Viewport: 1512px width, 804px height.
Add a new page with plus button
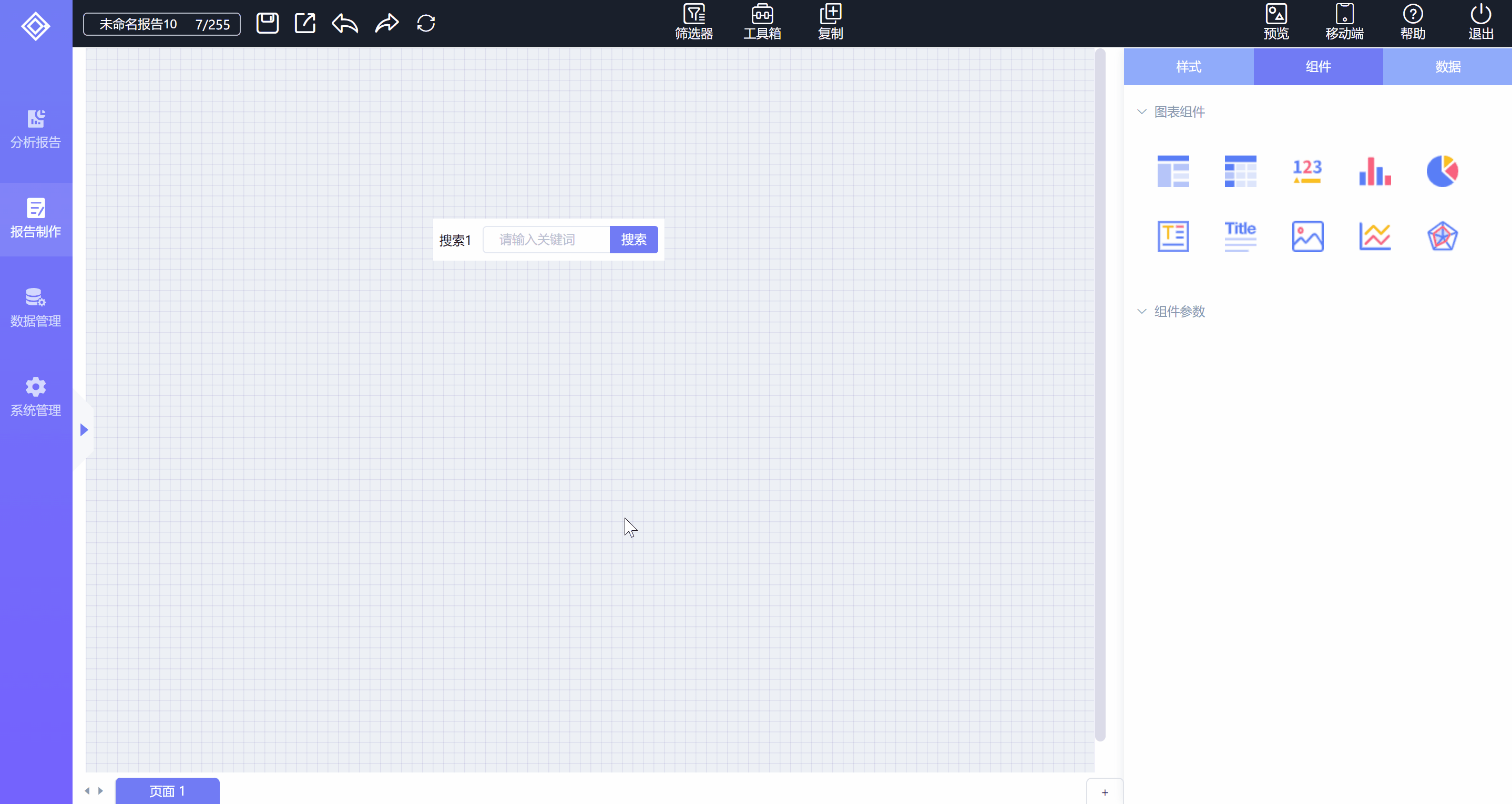1105,792
